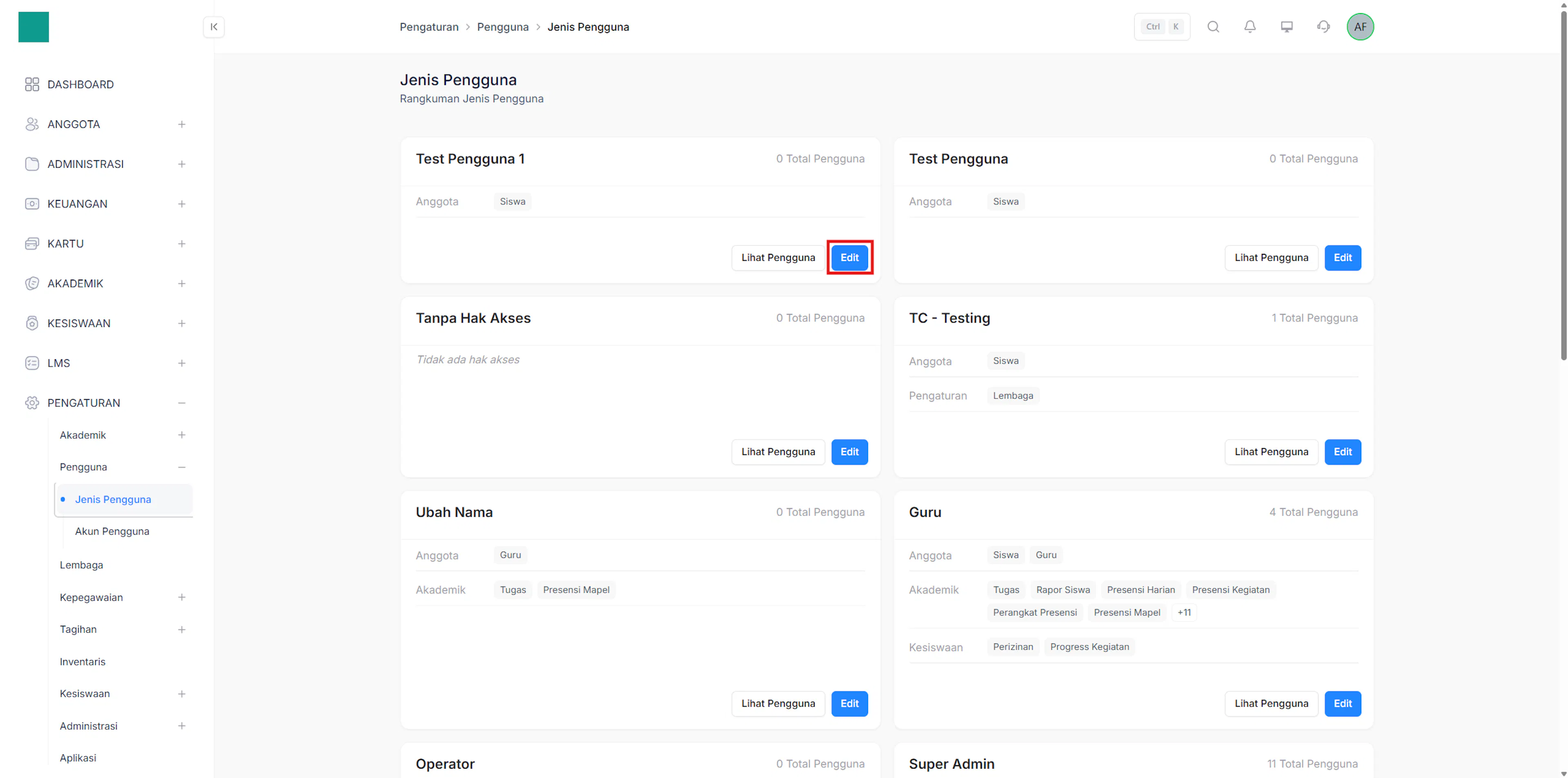Expand the LMS menu plus
Image resolution: width=1568 pixels, height=778 pixels.
[181, 363]
